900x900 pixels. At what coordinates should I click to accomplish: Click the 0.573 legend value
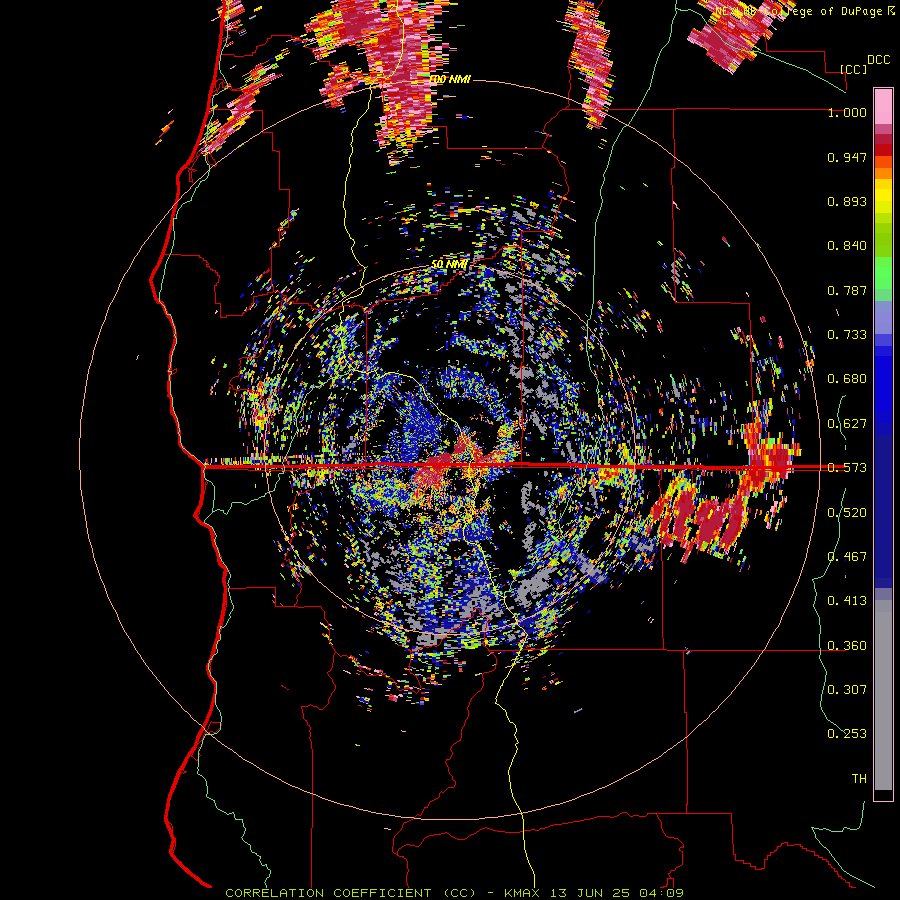tap(847, 468)
